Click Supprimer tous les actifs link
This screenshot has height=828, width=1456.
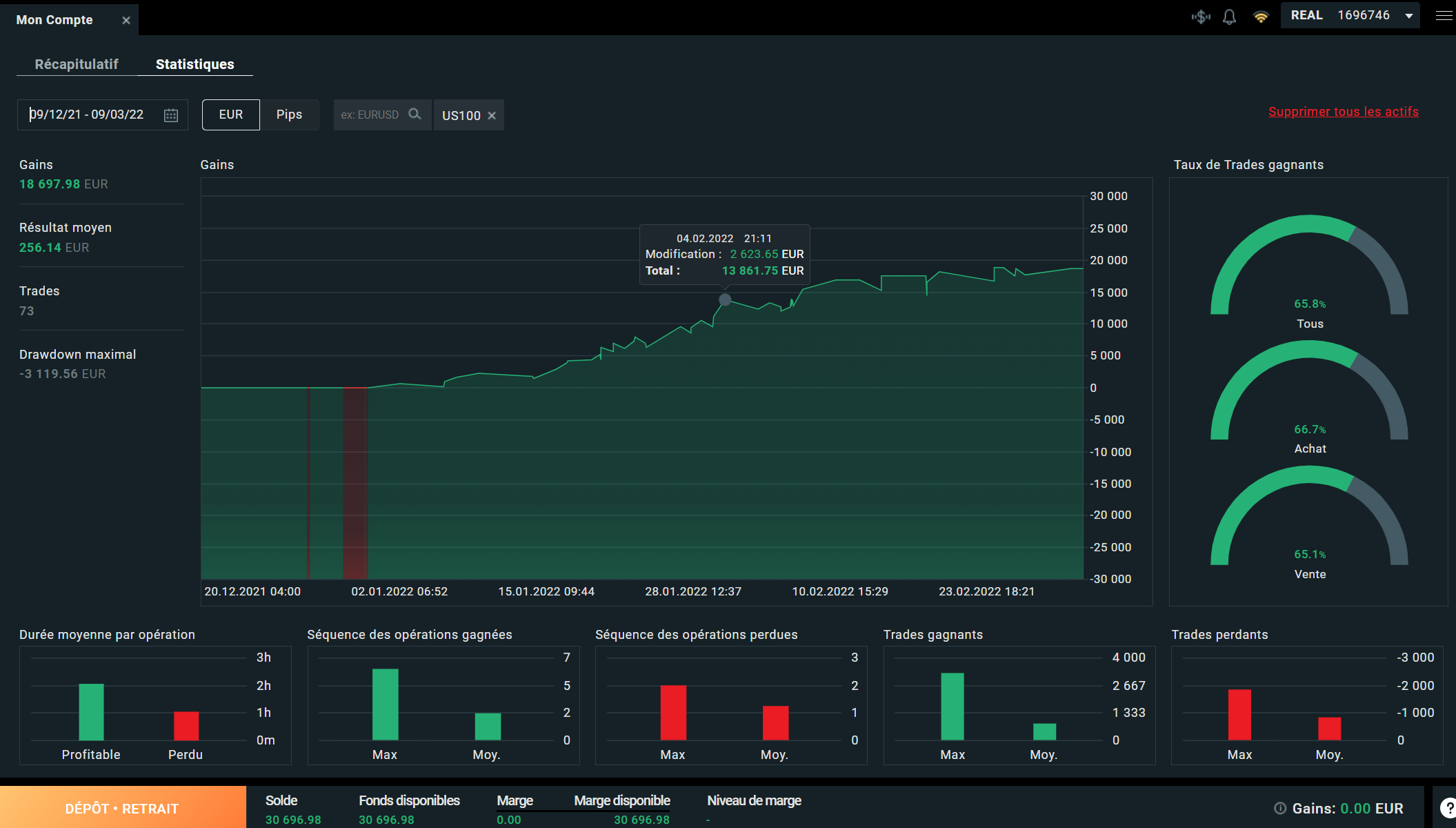[x=1343, y=112]
